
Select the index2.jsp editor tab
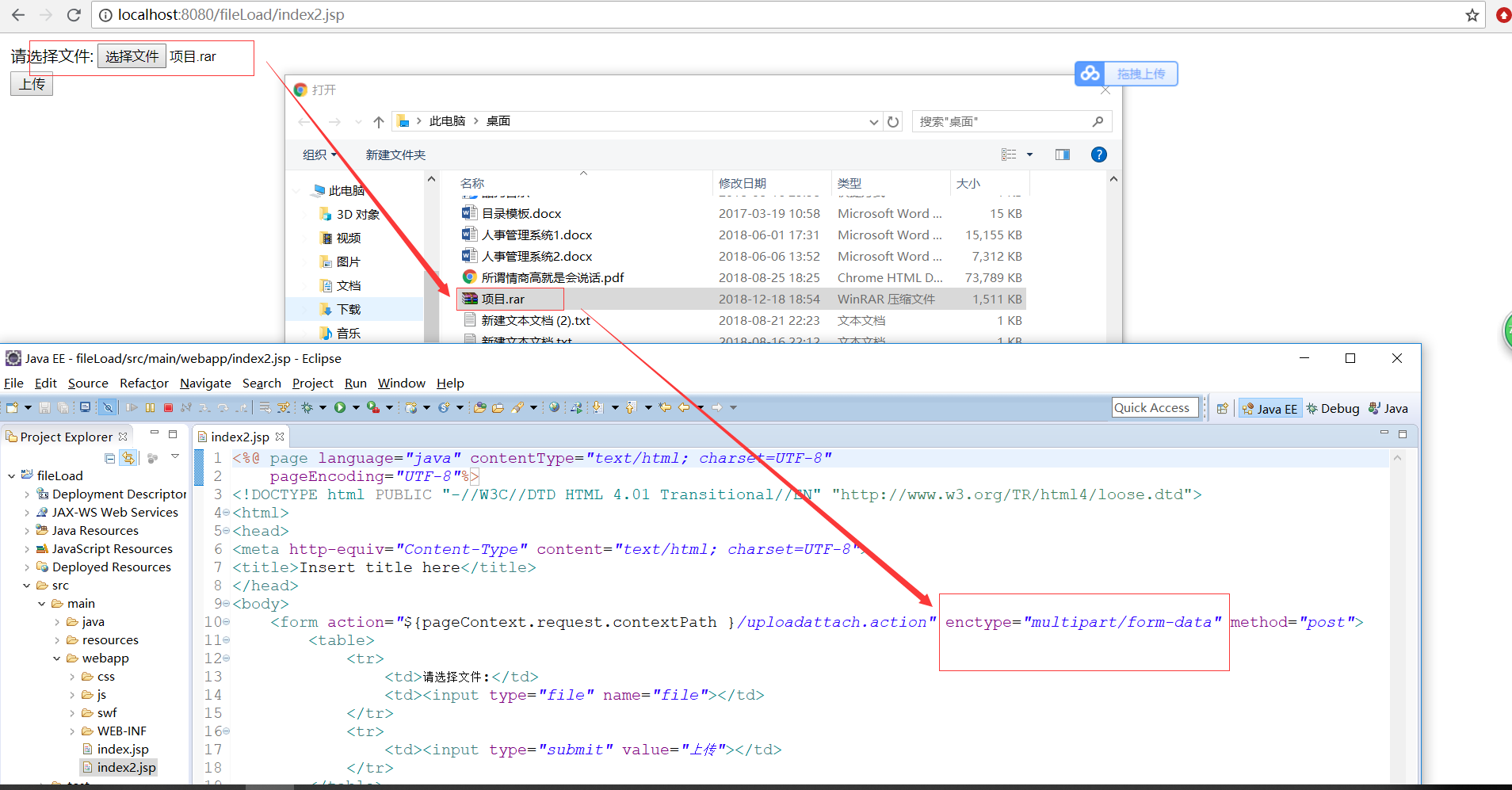click(x=239, y=437)
